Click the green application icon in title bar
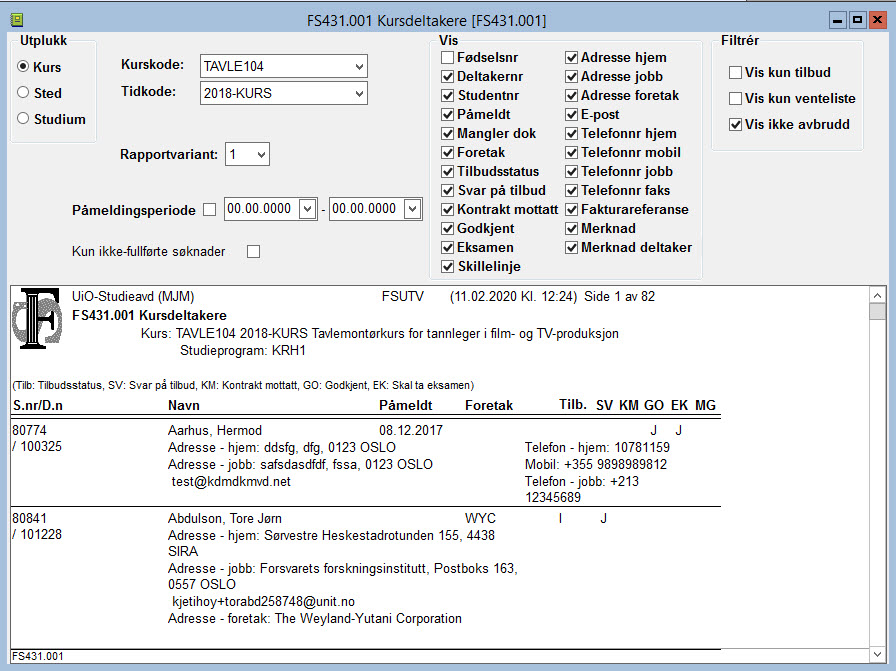 point(17,21)
